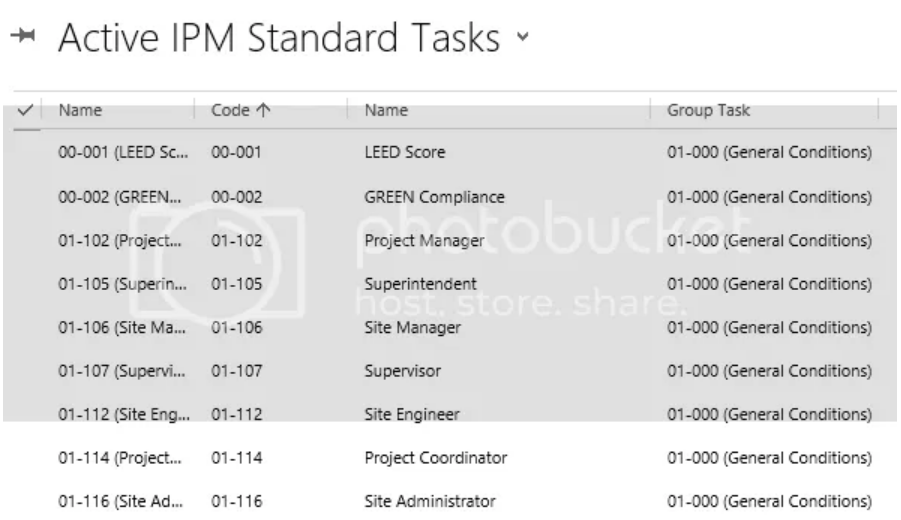The width and height of the screenshot is (901, 520).
Task: Open the 00-002 (GREEN... record link
Action: (120, 197)
